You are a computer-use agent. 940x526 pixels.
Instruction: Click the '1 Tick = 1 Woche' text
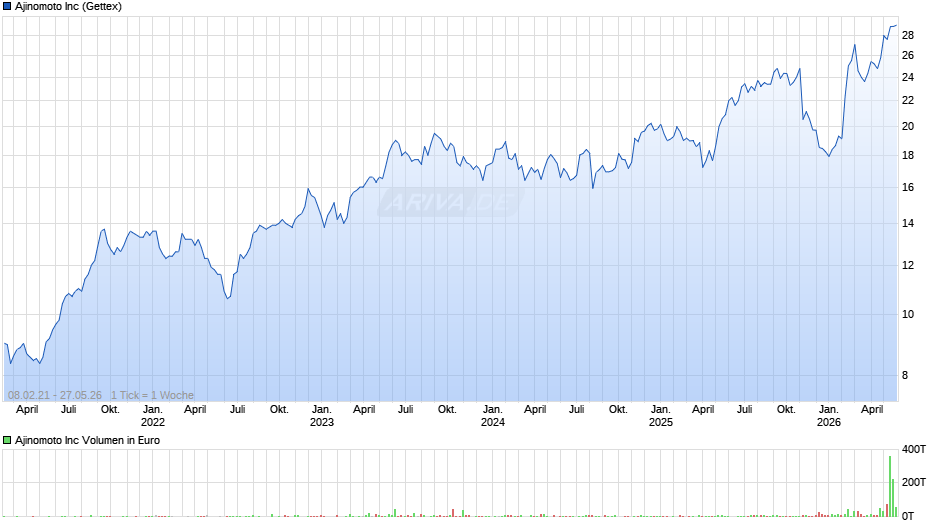(x=152, y=395)
